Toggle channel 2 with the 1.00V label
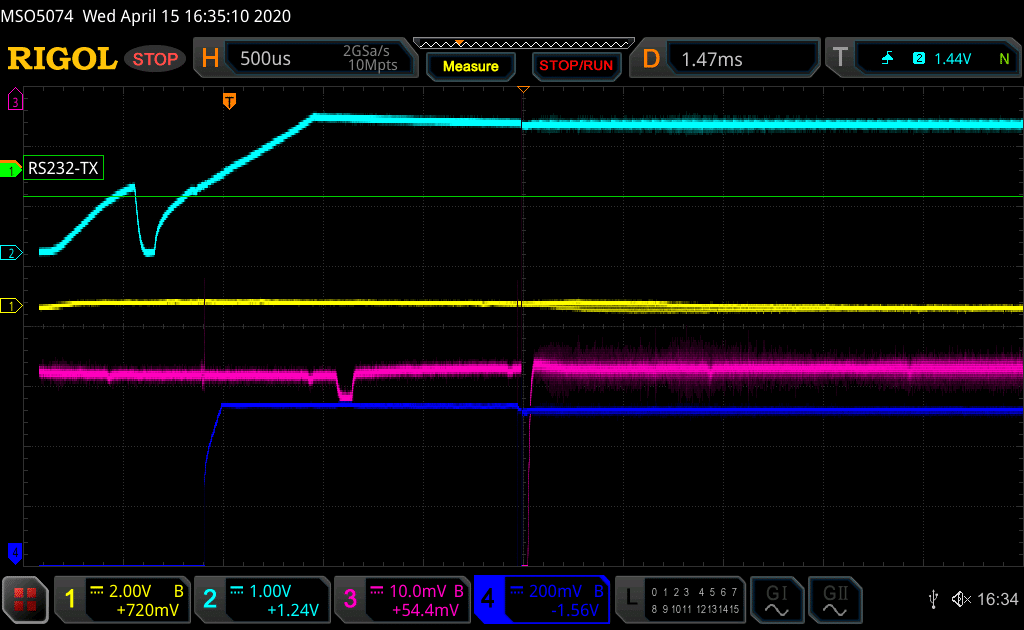This screenshot has height=630, width=1024. point(261,599)
